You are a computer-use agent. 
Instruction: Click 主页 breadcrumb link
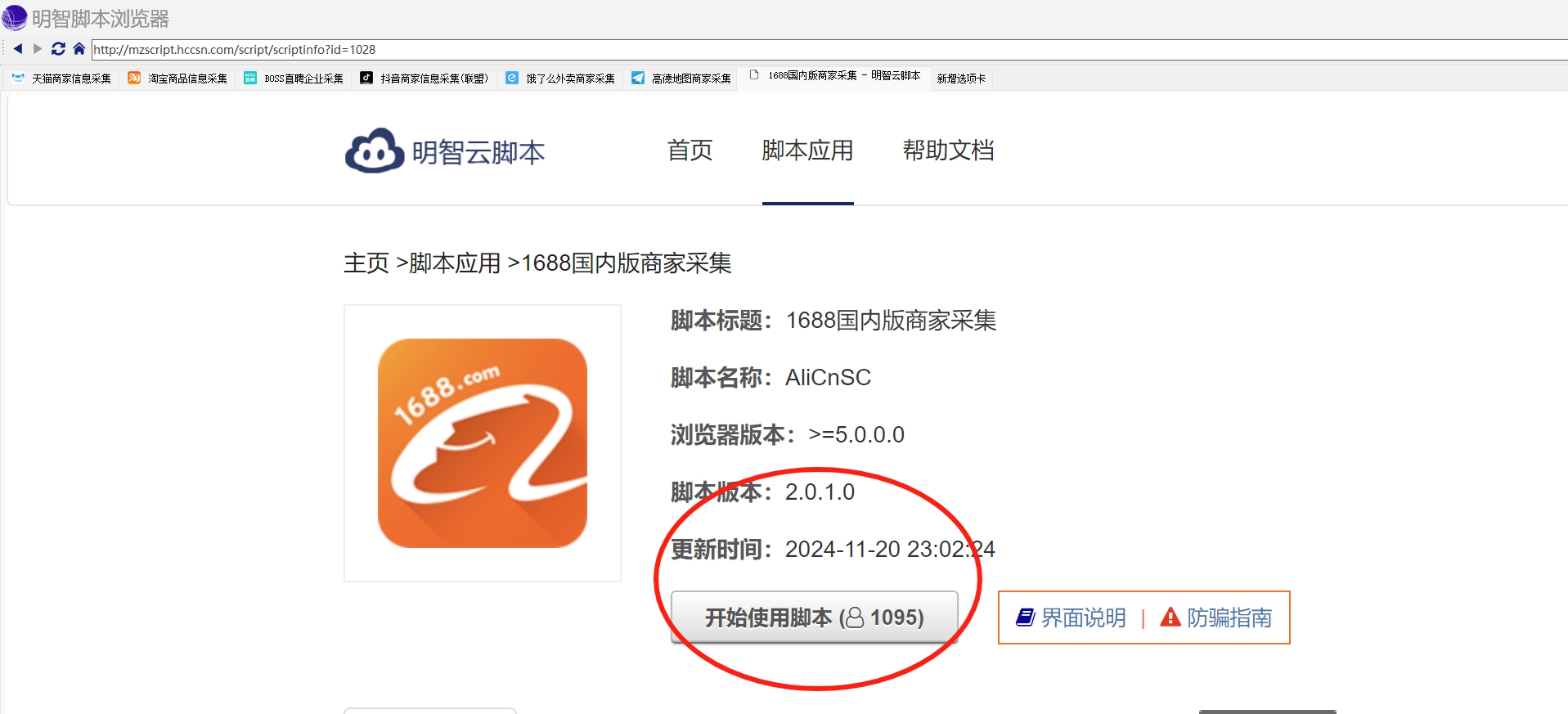click(366, 263)
